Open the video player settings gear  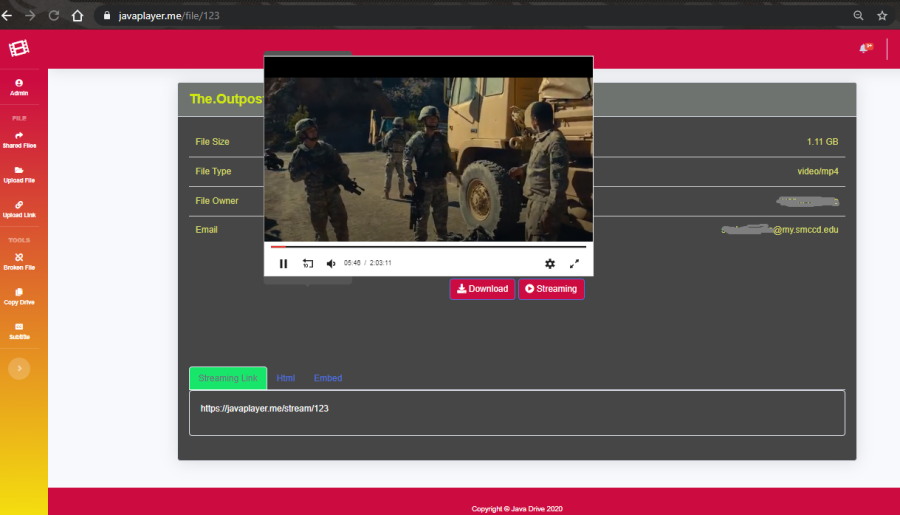point(550,264)
